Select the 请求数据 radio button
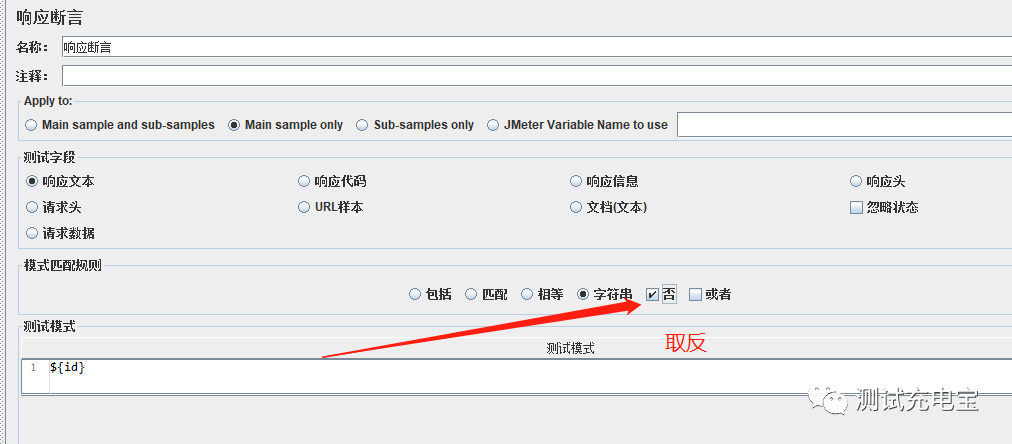This screenshot has width=1012, height=444. 31,233
